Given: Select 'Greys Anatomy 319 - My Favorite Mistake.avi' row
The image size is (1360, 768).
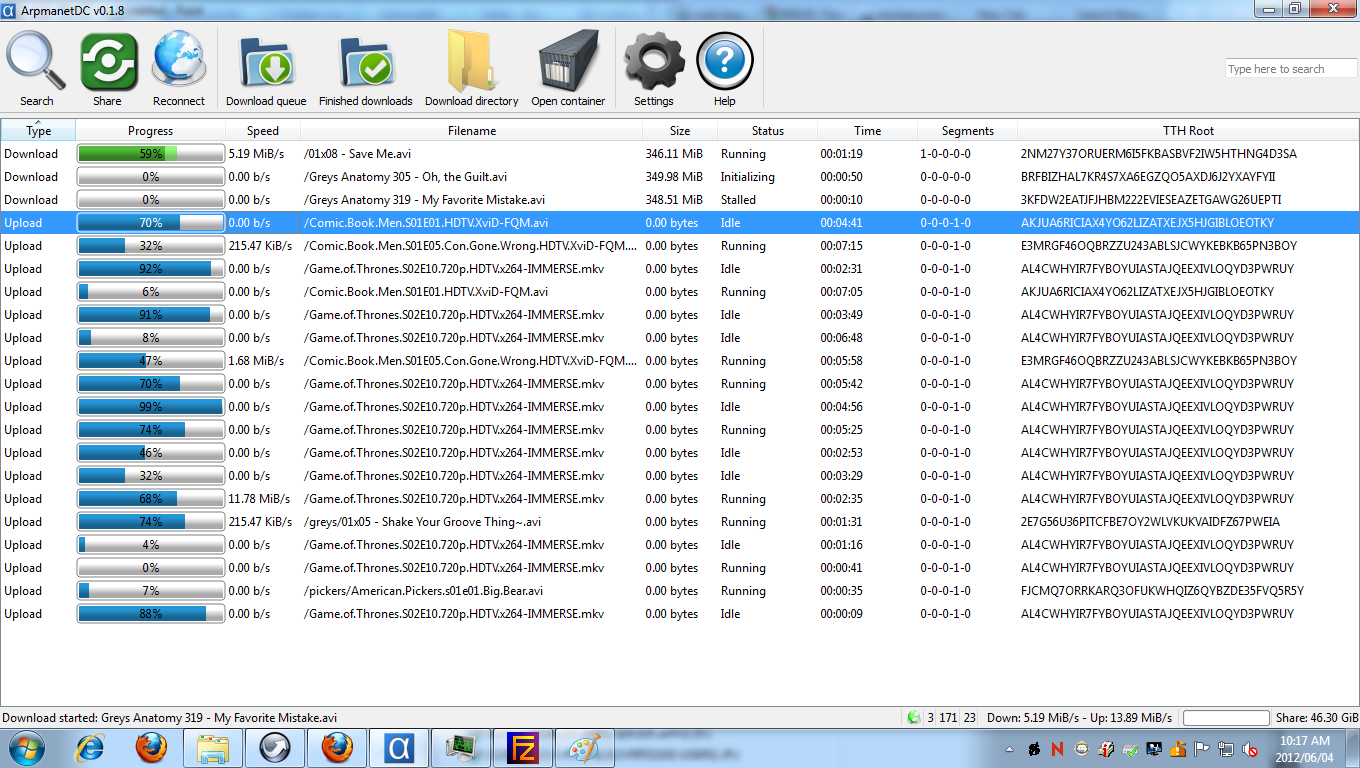Looking at the screenshot, I should pos(680,200).
